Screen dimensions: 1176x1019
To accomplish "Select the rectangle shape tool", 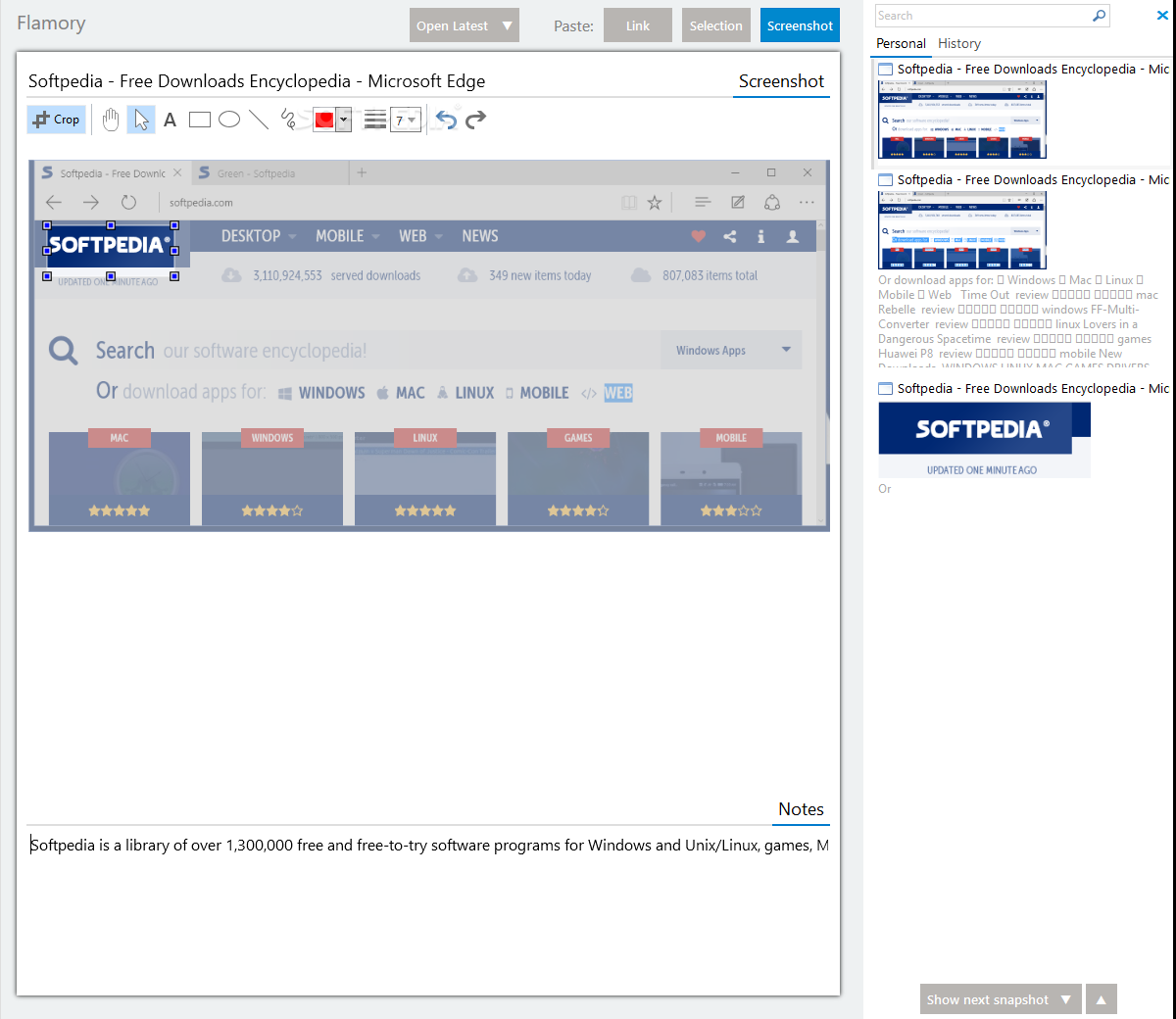I will point(200,120).
